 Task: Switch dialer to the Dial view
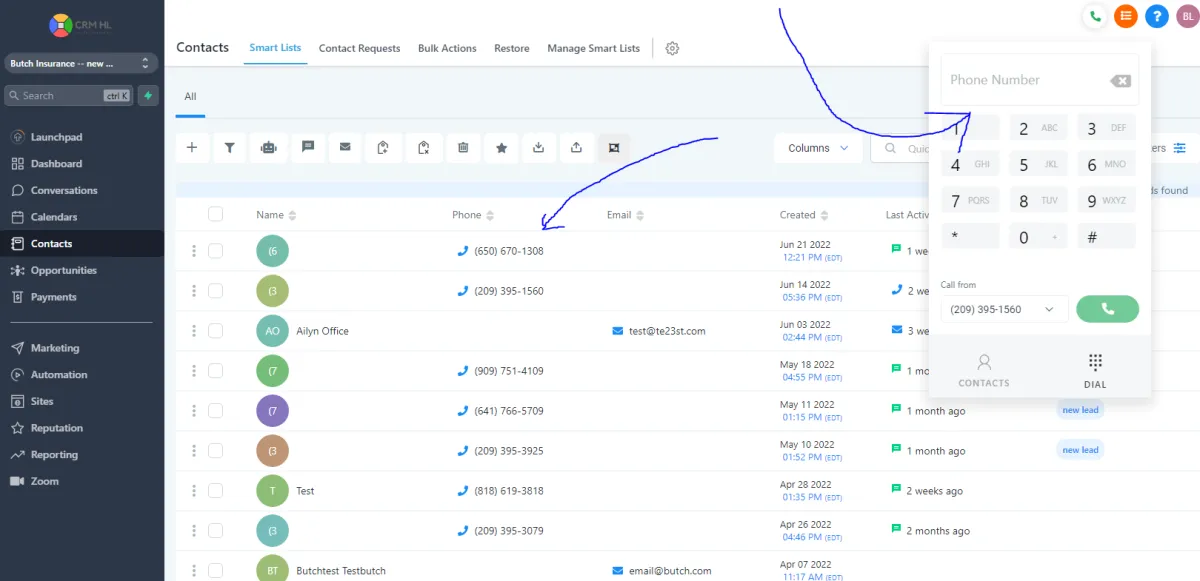click(x=1095, y=370)
